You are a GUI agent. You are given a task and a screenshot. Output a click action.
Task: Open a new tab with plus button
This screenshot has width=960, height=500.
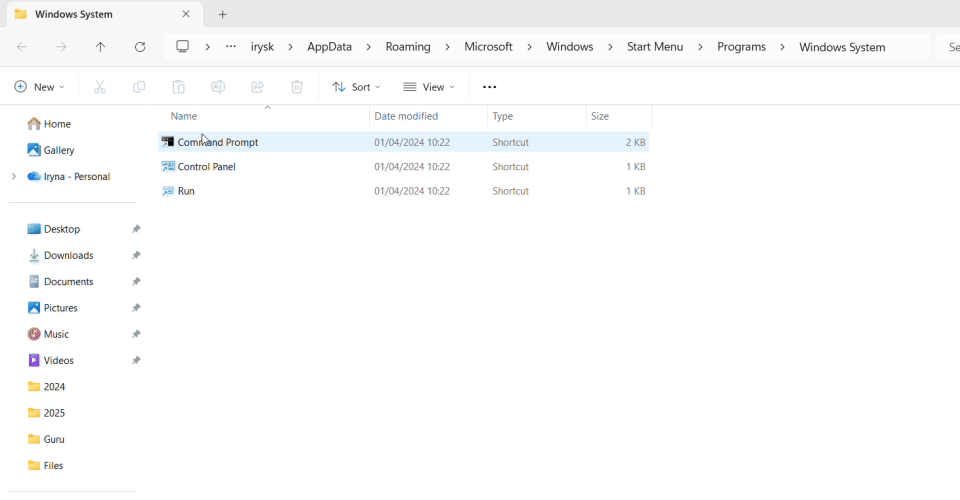(x=223, y=14)
